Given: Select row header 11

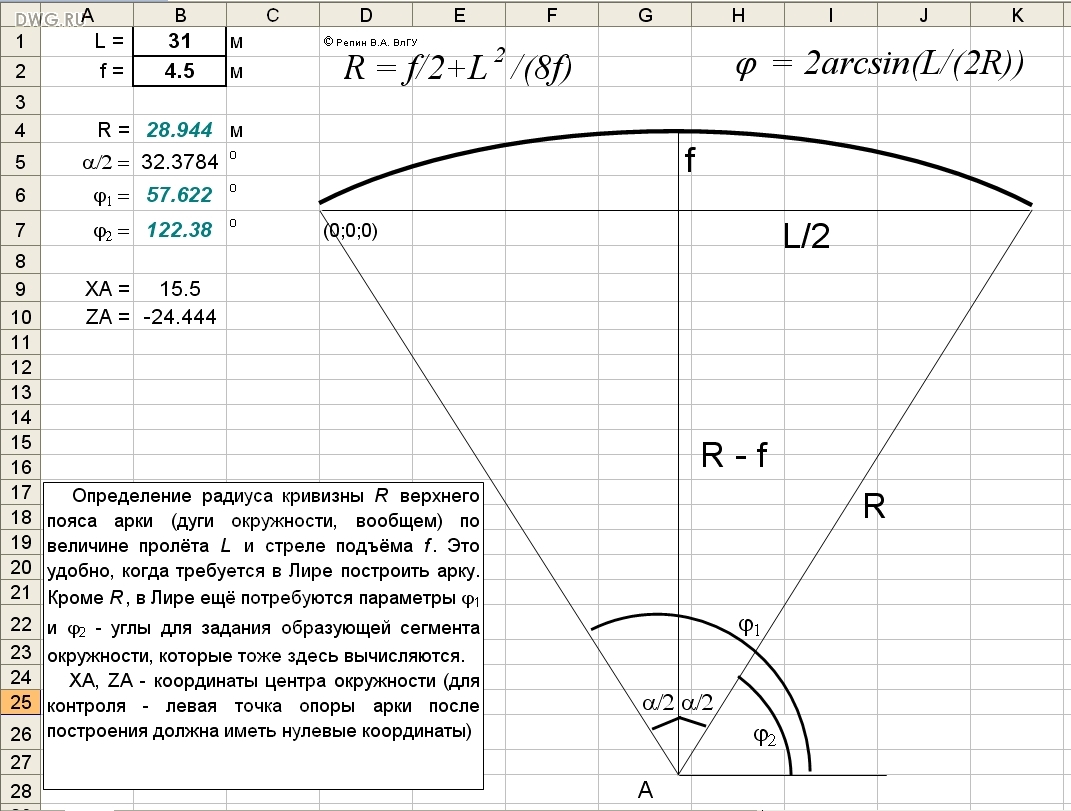Looking at the screenshot, I should pos(20,342).
